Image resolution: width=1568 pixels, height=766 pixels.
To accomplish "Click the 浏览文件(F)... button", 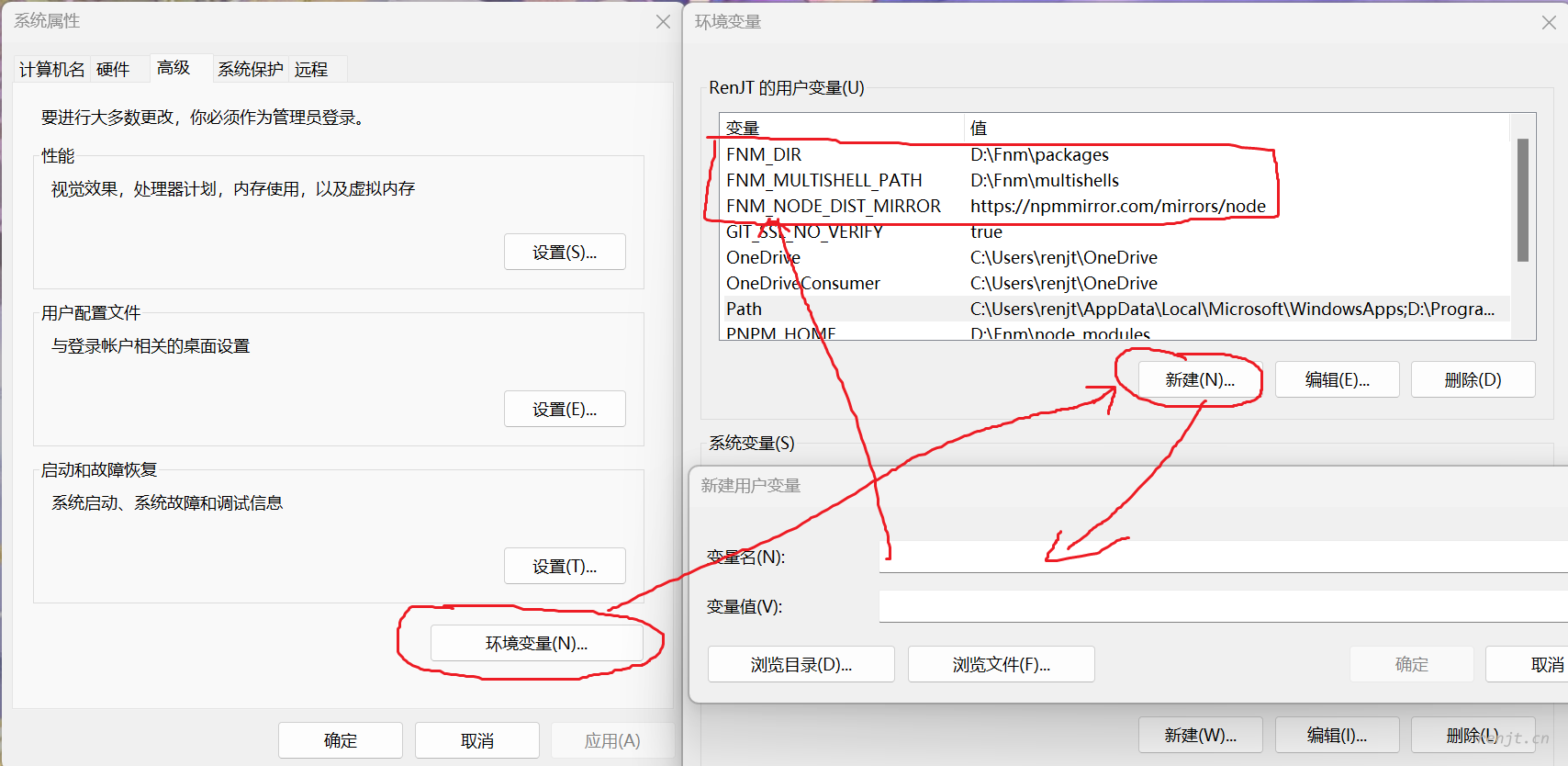I will tap(1002, 664).
